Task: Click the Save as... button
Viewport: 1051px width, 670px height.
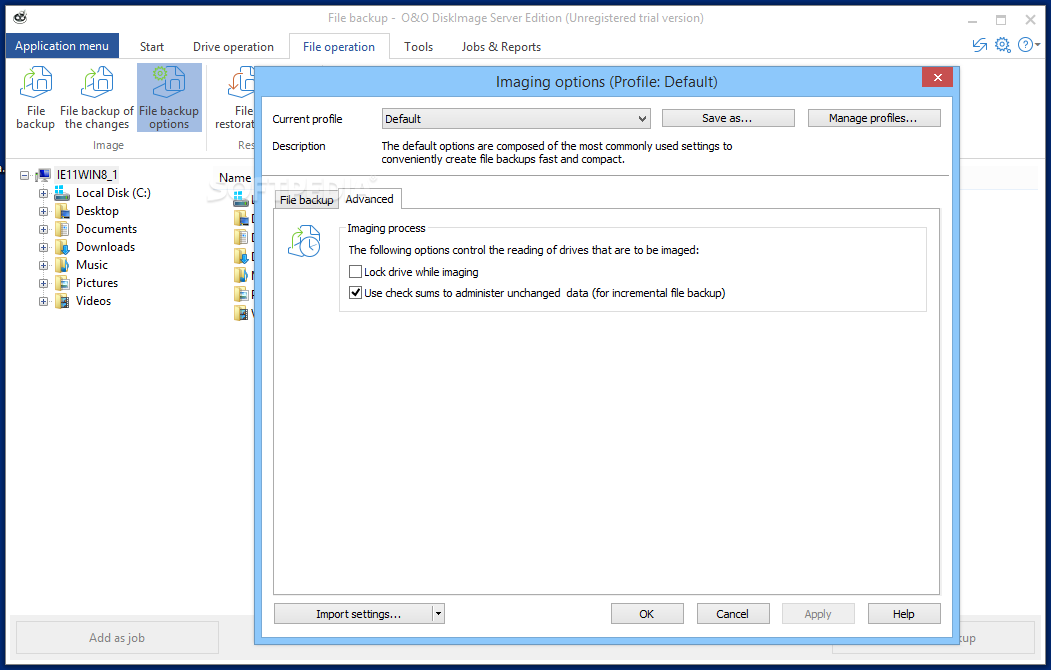Action: (728, 118)
